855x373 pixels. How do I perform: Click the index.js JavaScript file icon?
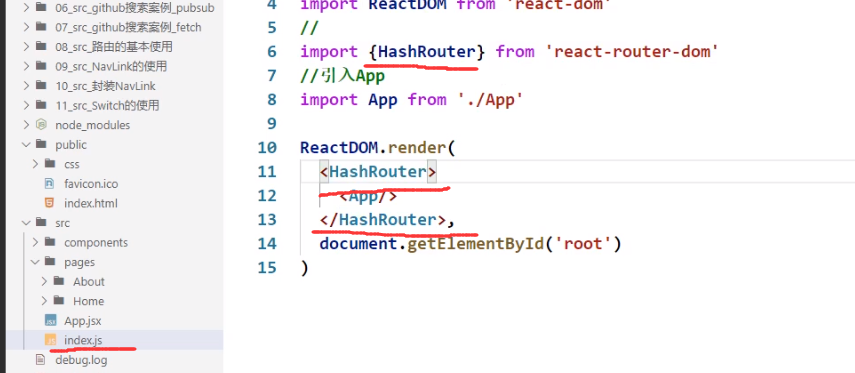point(50,340)
